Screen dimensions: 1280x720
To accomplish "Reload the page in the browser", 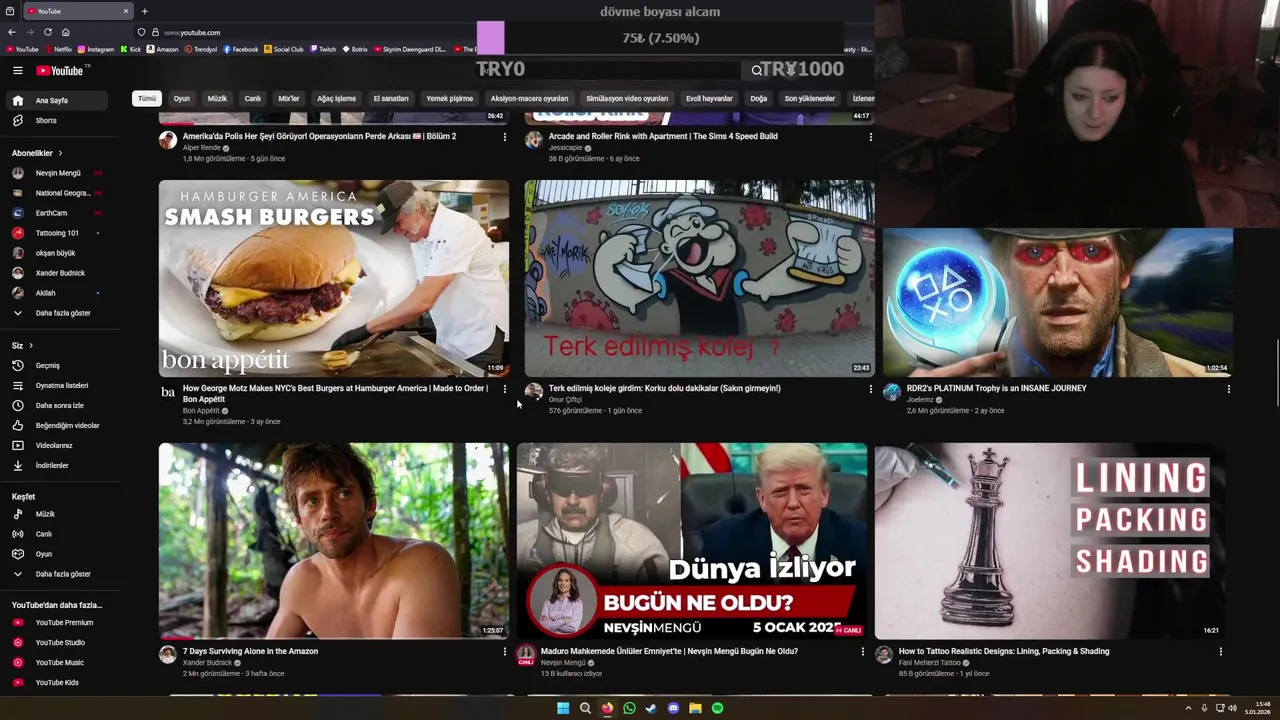I will point(47,32).
